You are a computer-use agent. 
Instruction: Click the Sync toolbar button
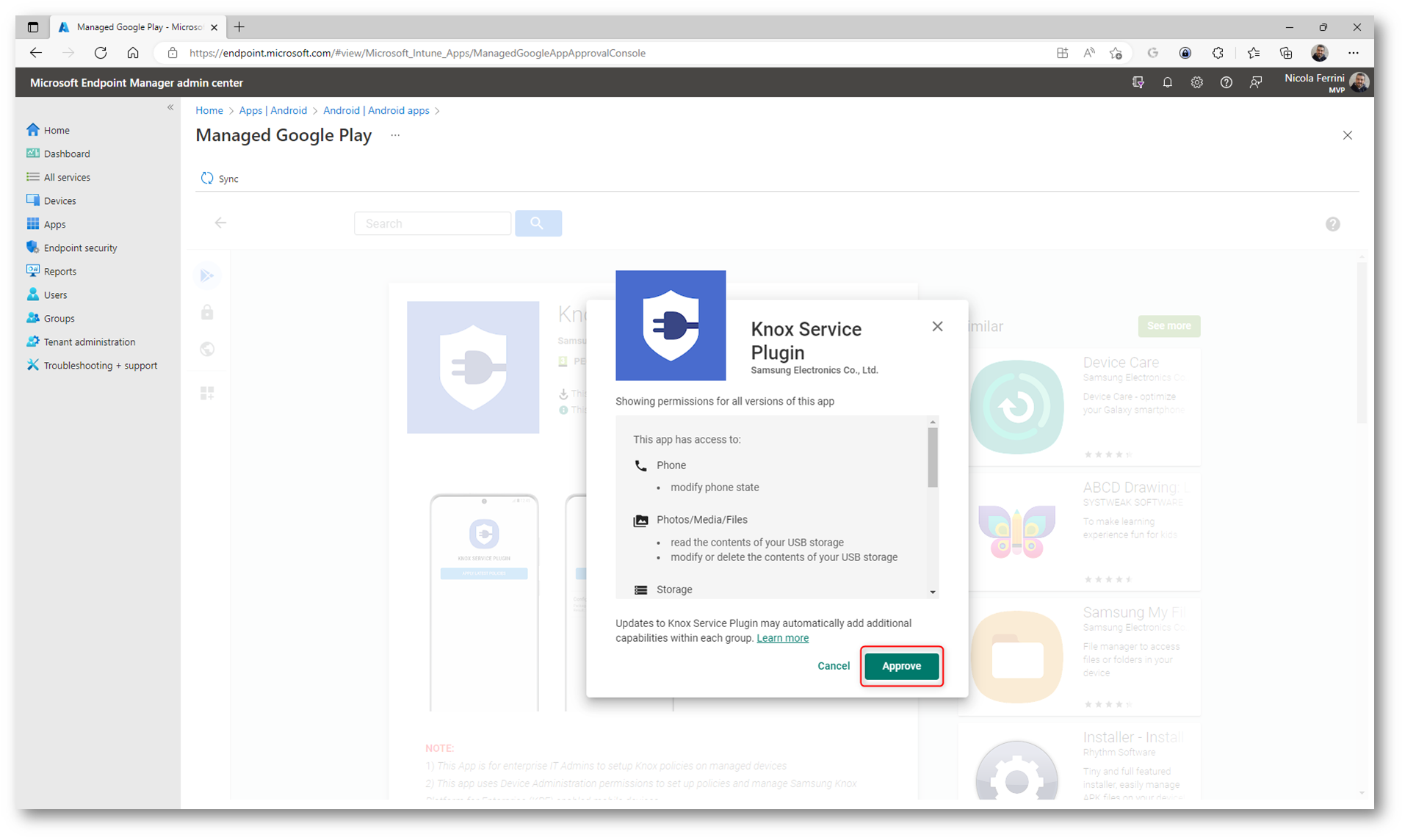click(220, 178)
